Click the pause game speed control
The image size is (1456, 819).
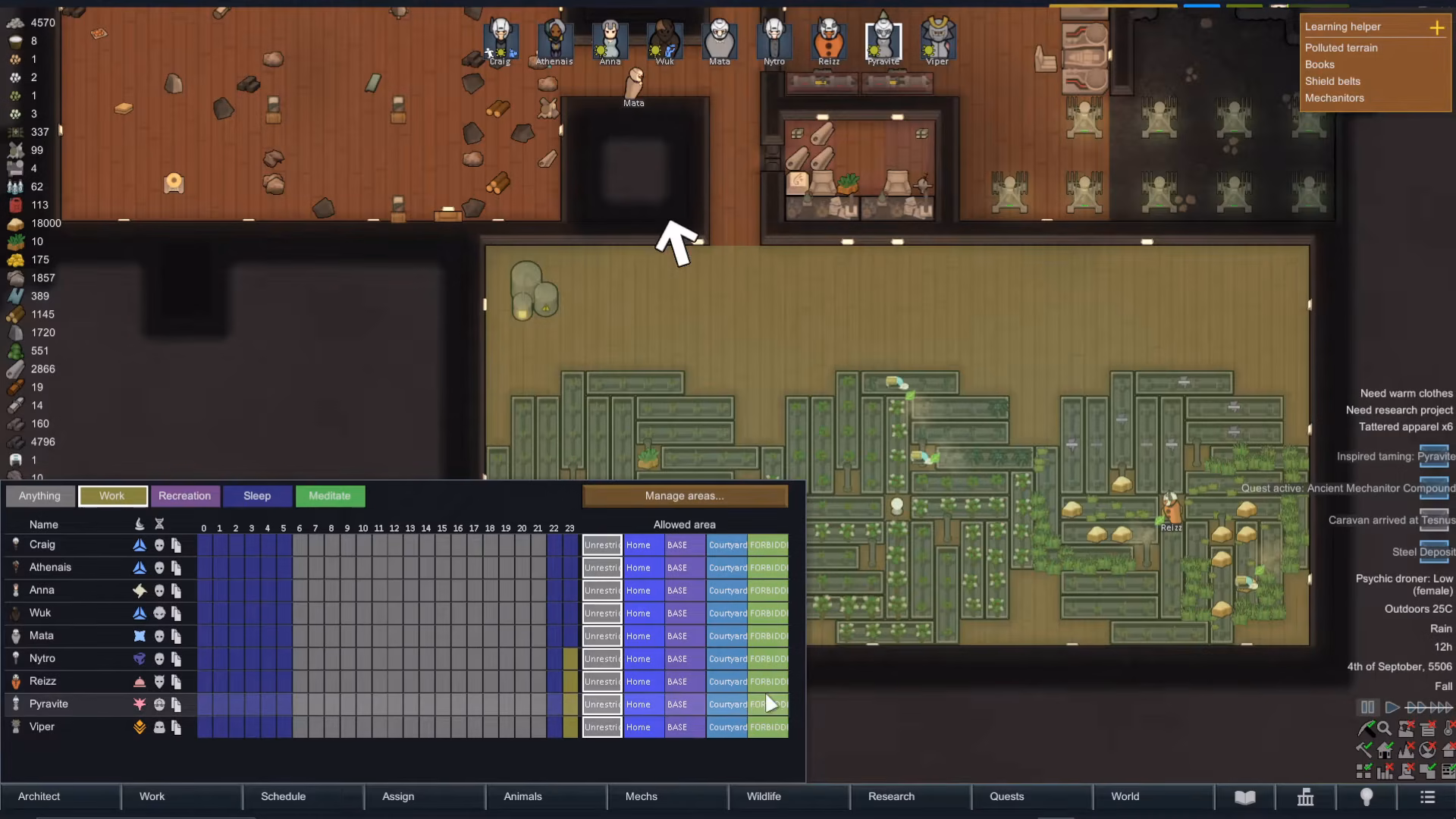point(1367,707)
